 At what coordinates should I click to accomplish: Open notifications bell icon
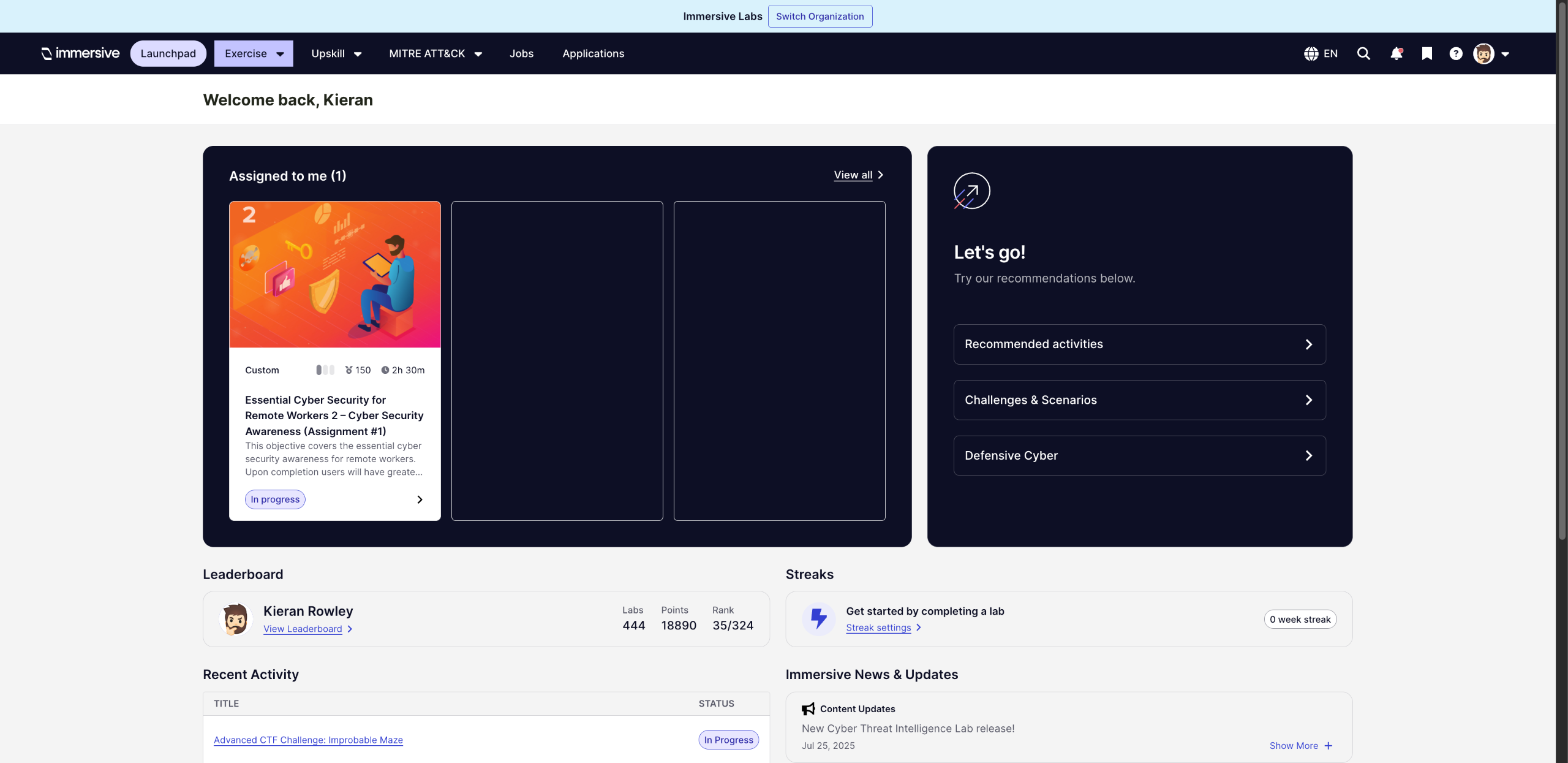tap(1396, 54)
